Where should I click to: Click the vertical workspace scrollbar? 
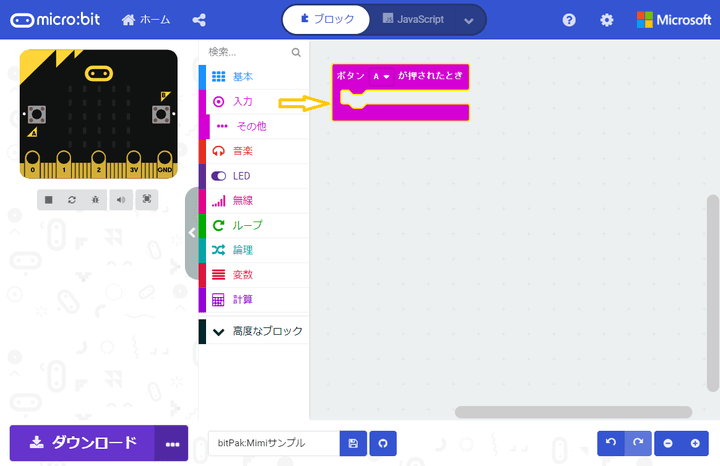pyautogui.click(x=713, y=293)
